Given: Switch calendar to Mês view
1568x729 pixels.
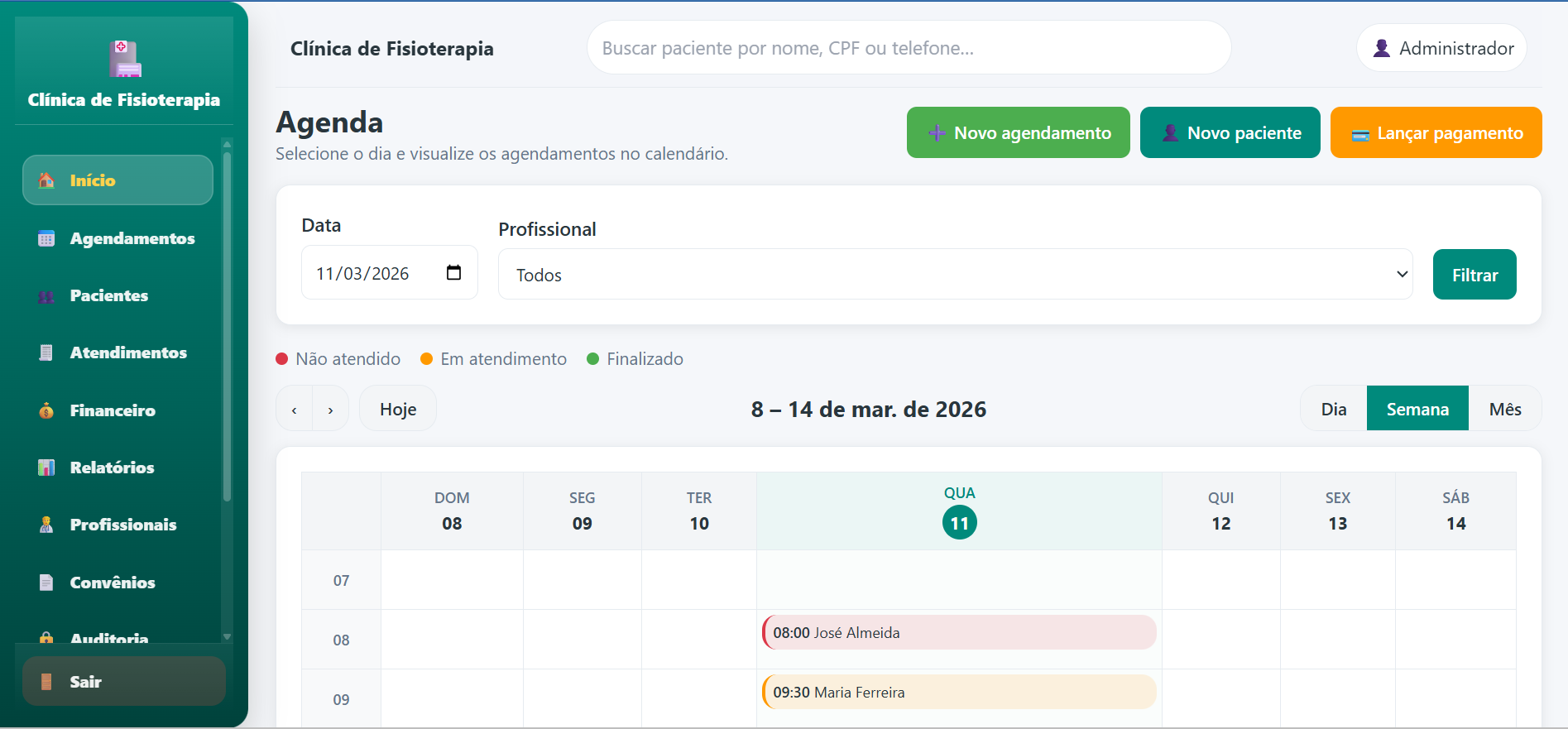Looking at the screenshot, I should pos(1505,409).
